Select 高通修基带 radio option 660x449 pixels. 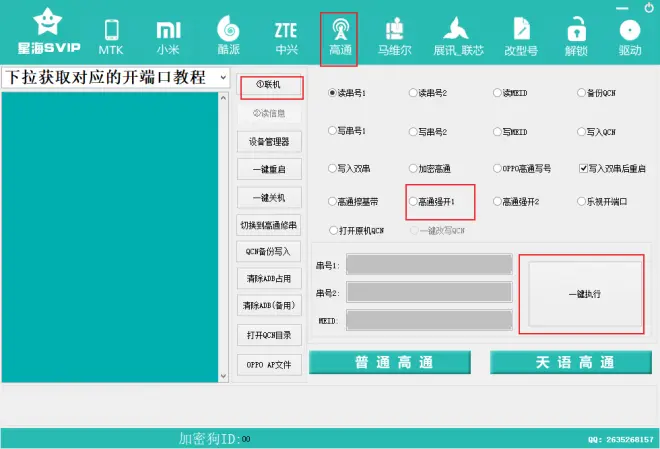(x=353, y=202)
